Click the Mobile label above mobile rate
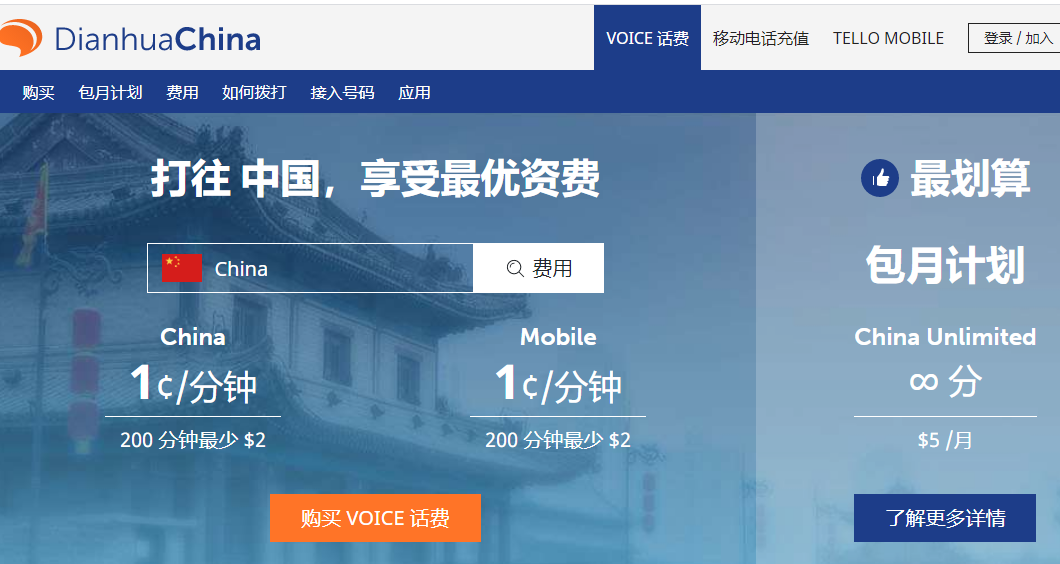 (x=558, y=337)
